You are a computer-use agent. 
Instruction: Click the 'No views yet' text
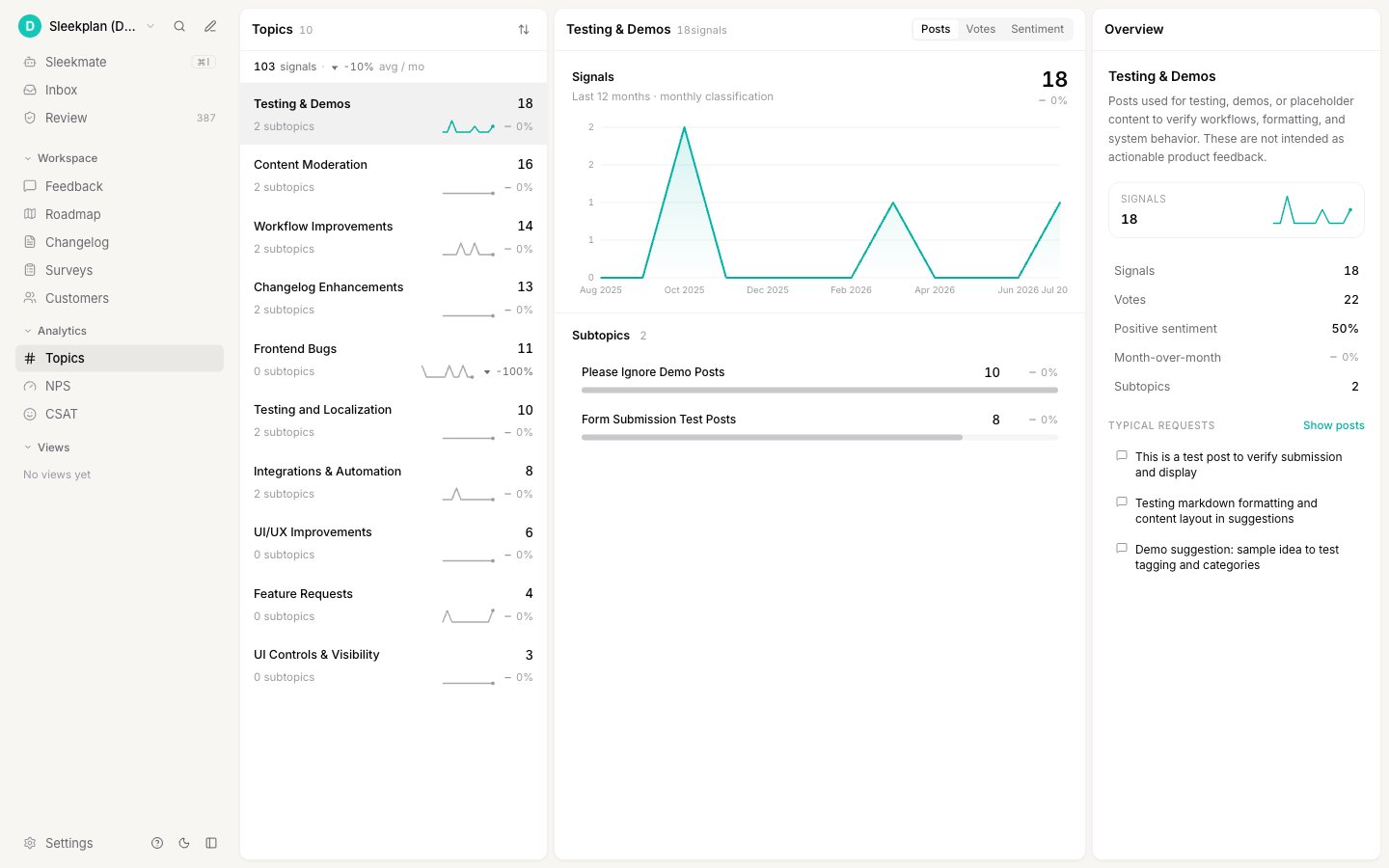pyautogui.click(x=57, y=475)
